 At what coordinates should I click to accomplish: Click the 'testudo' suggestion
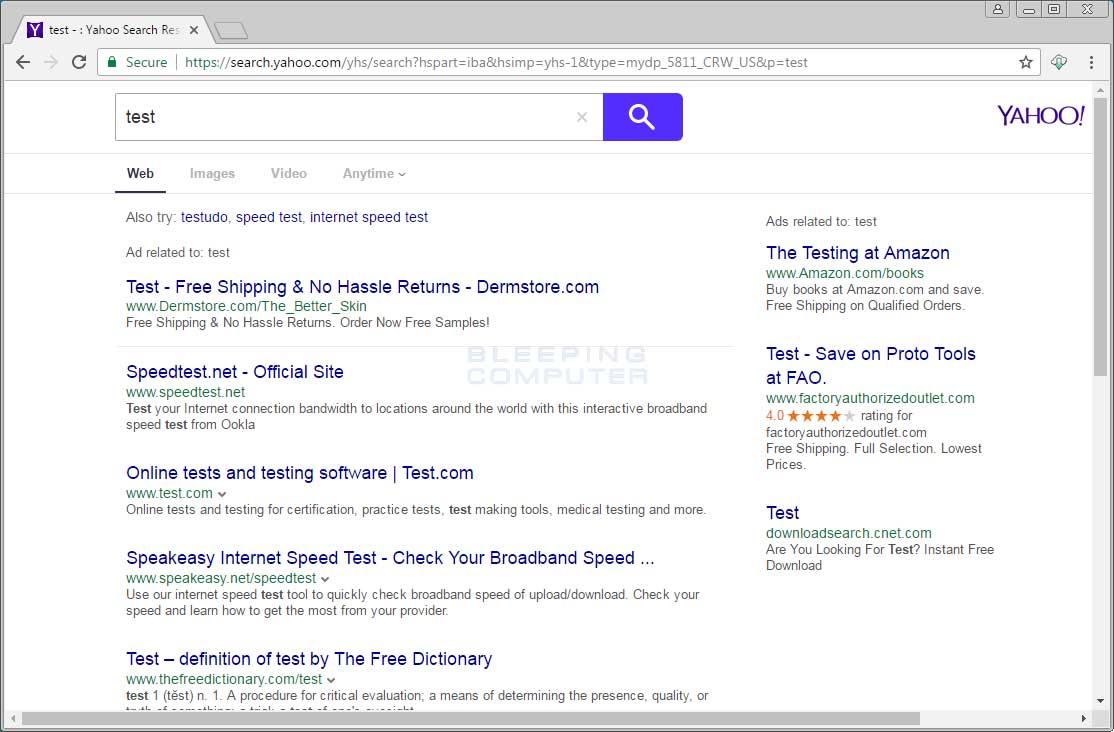tap(204, 217)
